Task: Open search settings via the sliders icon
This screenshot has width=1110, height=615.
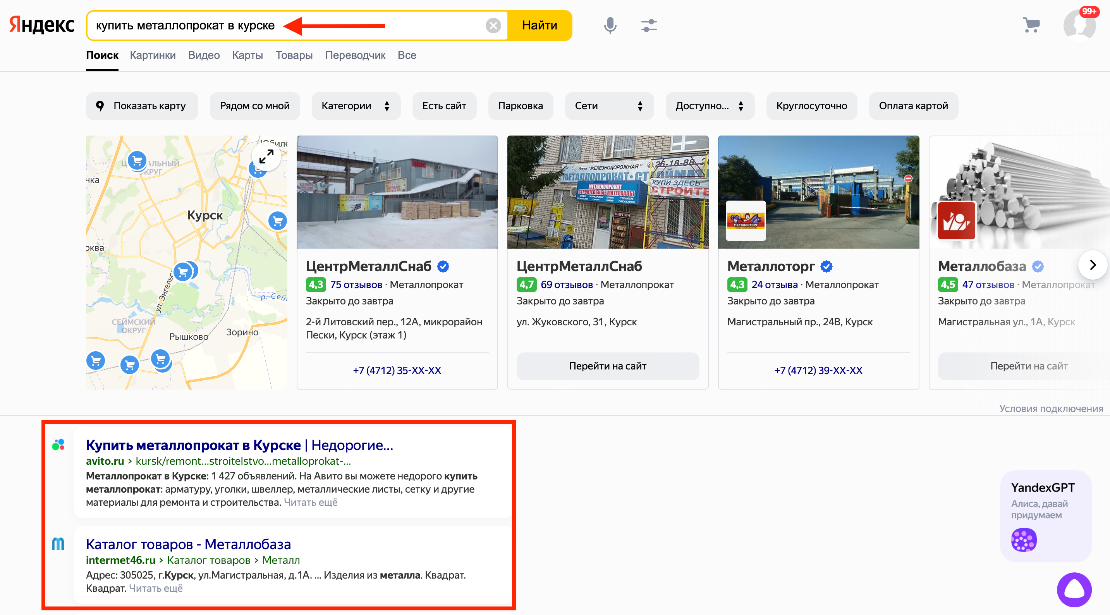Action: (x=648, y=25)
